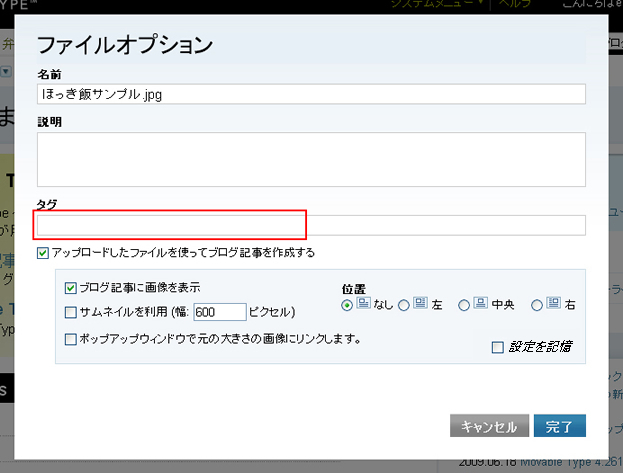Screen dimensions: 623x473
Task: Enable the popup window link checkbox
Action: pyautogui.click(x=71, y=339)
